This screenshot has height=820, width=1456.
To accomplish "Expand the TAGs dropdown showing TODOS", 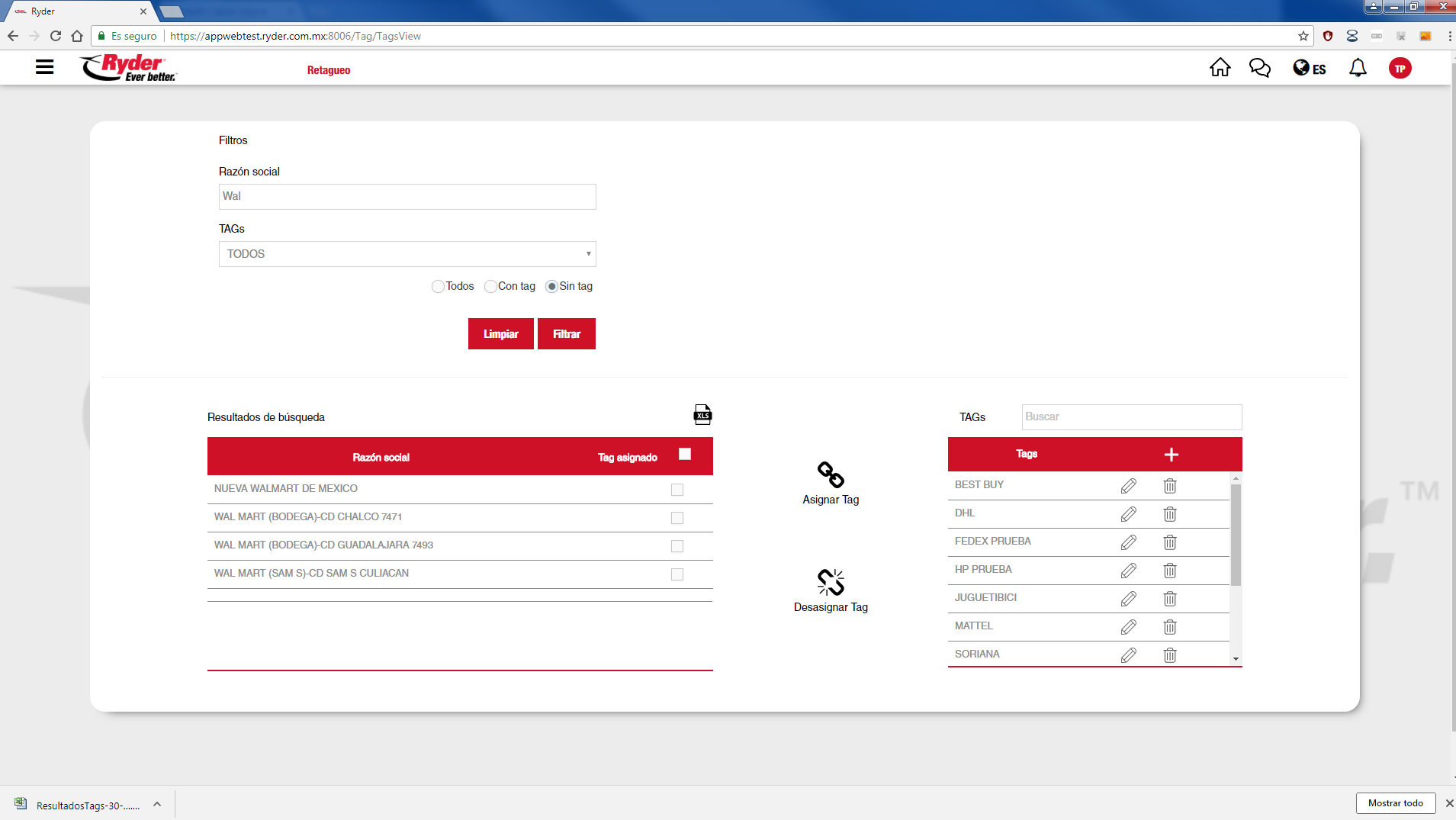I will pos(407,254).
